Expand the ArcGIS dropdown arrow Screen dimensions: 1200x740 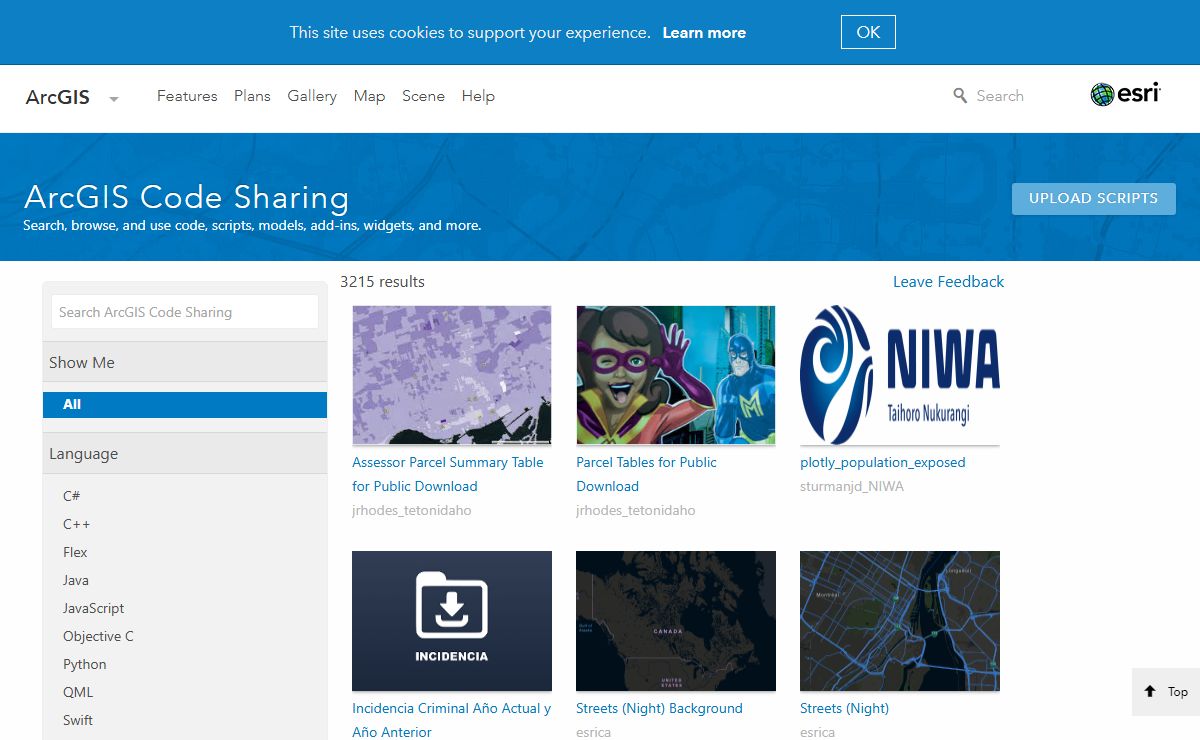(x=114, y=99)
